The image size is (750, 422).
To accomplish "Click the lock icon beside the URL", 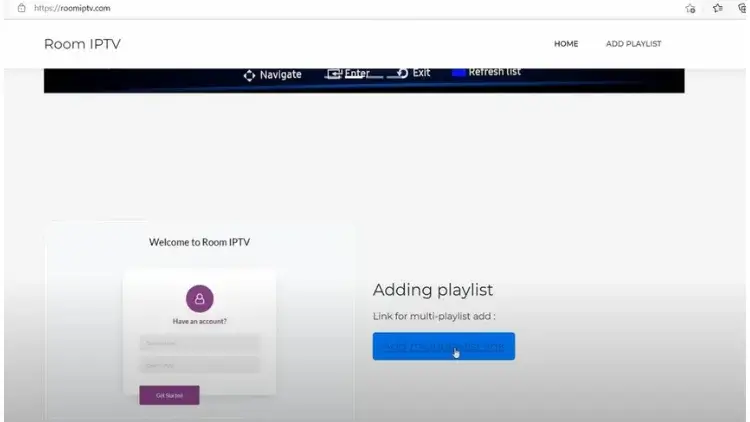I will (x=22, y=8).
